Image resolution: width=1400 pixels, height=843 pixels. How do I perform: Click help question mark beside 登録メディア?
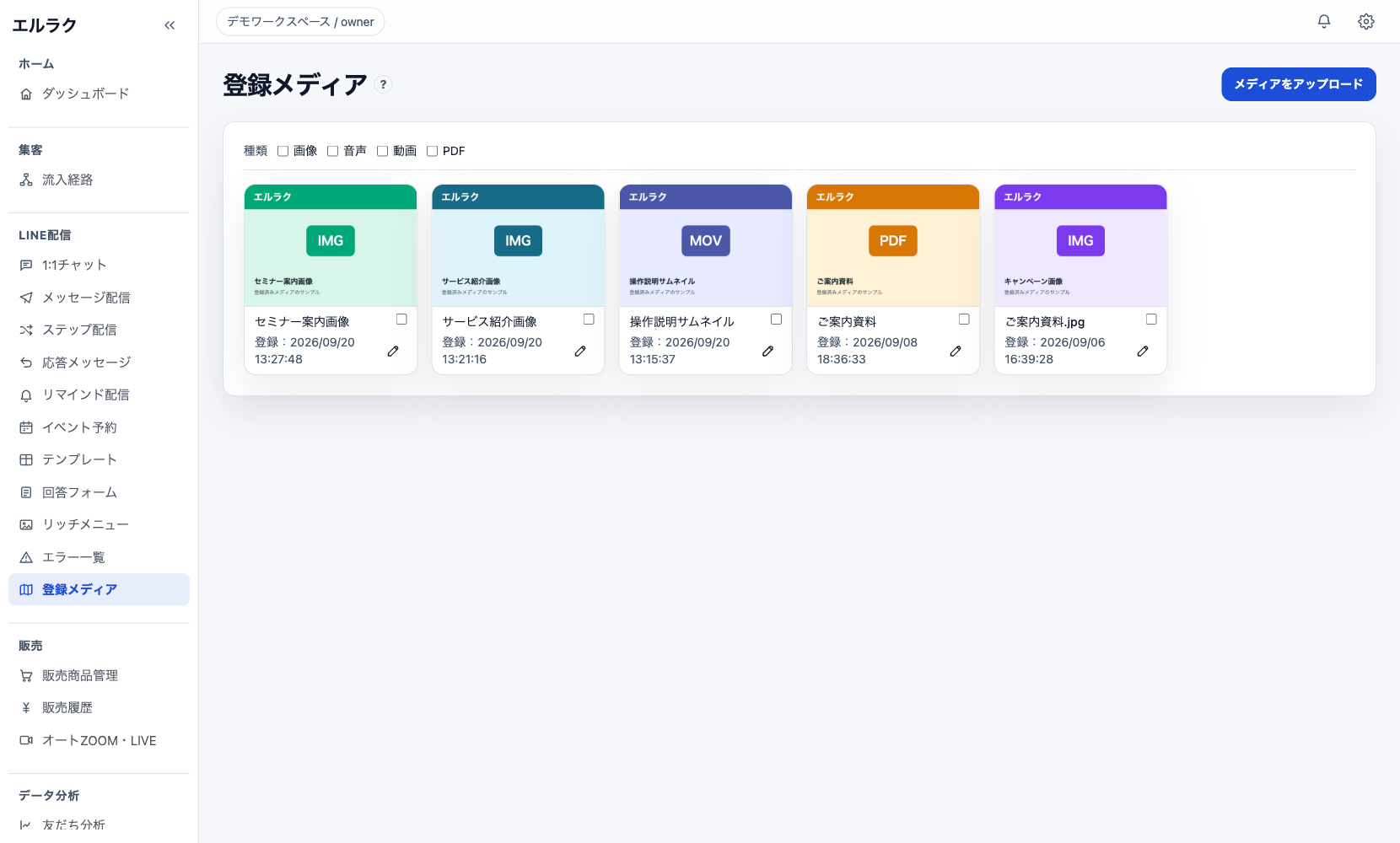tap(383, 84)
